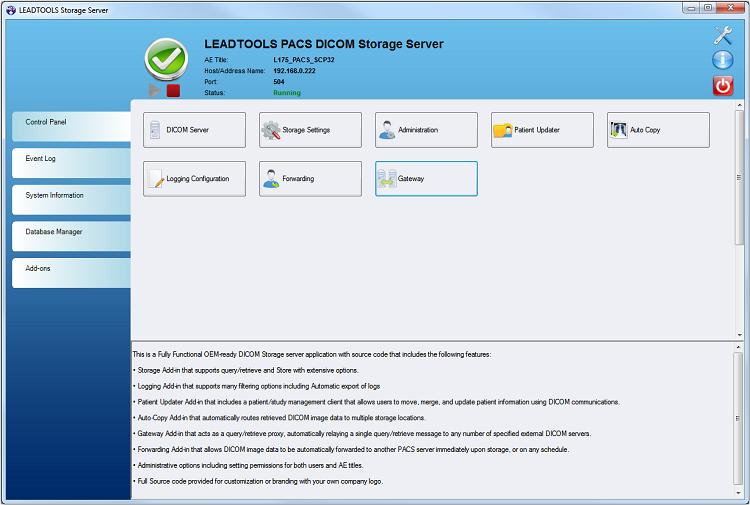Image resolution: width=750 pixels, height=505 pixels.
Task: Click the Patient Updater Add-in description line
Action: [x=376, y=402]
